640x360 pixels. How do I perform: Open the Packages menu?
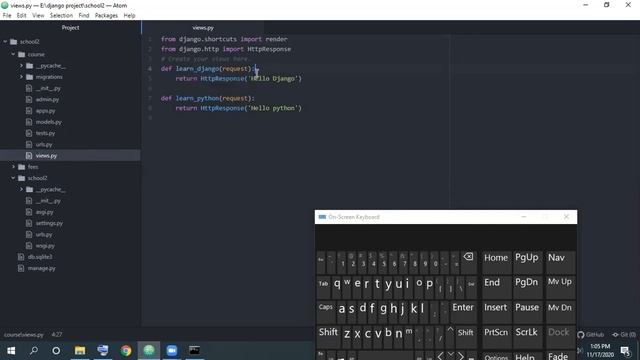pyautogui.click(x=106, y=16)
